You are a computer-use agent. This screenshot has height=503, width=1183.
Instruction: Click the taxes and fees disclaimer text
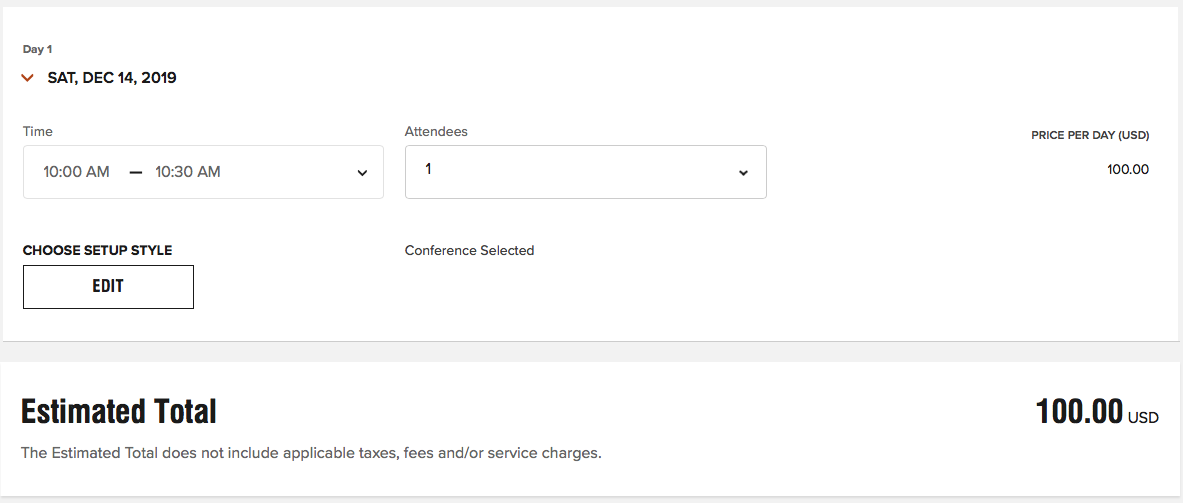(x=311, y=454)
